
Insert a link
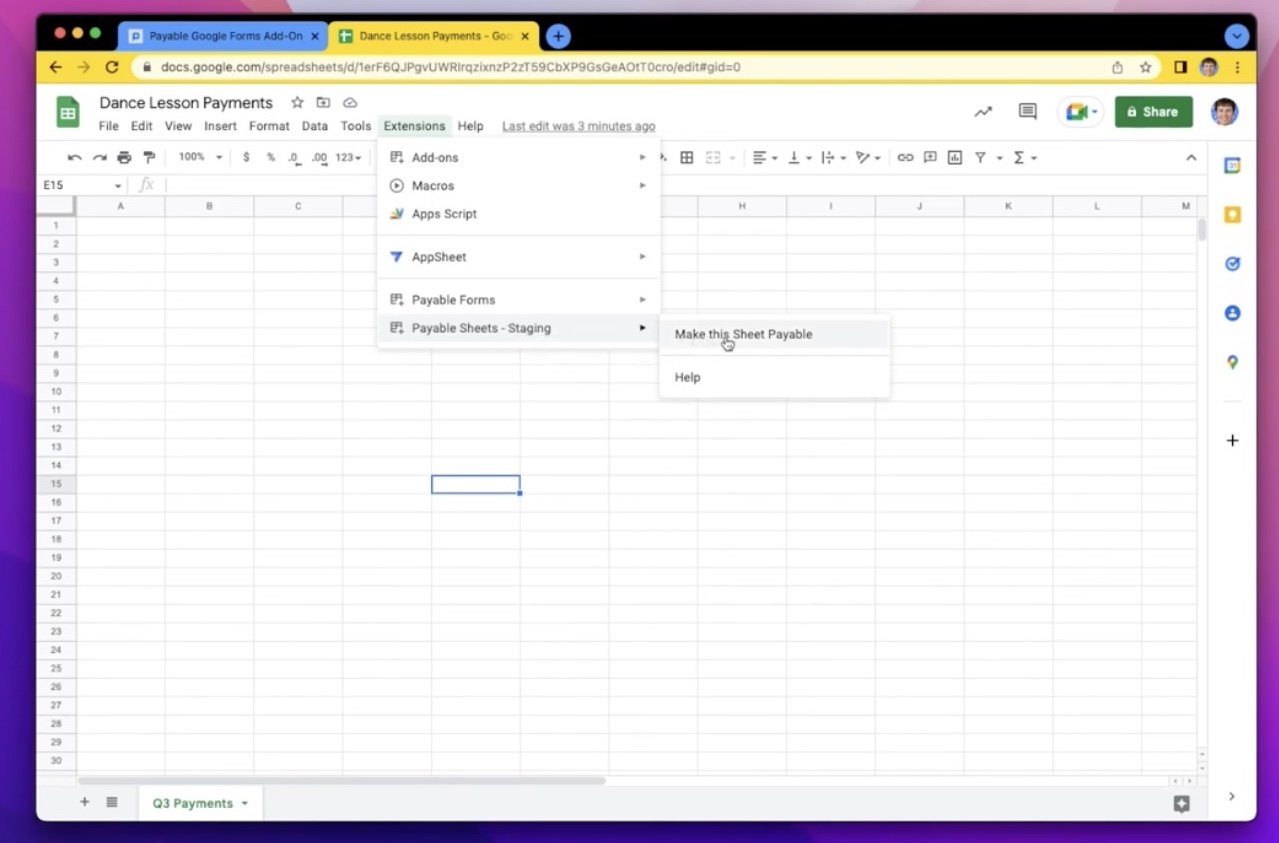905,157
